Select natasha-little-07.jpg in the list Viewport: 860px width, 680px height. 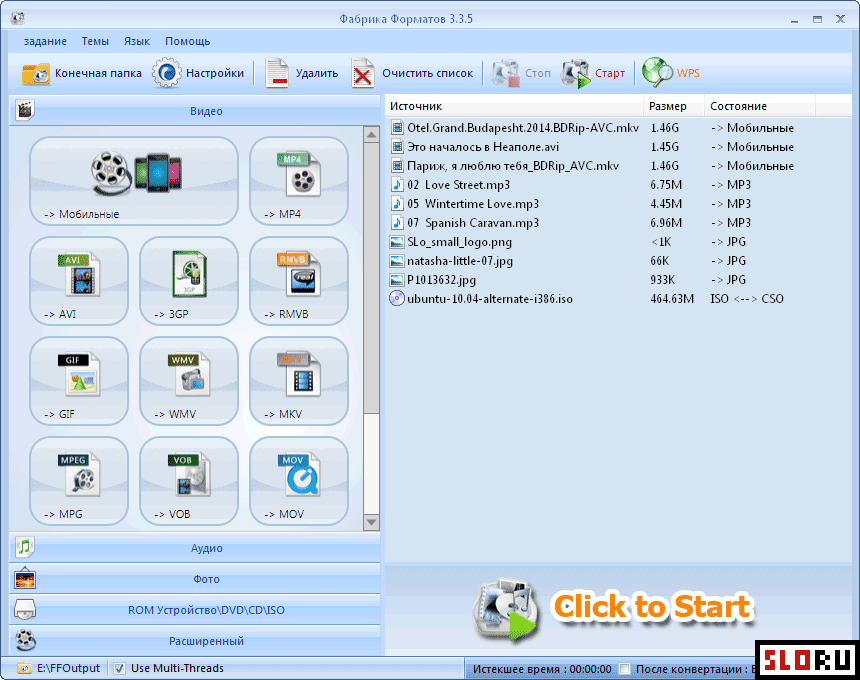(x=460, y=261)
